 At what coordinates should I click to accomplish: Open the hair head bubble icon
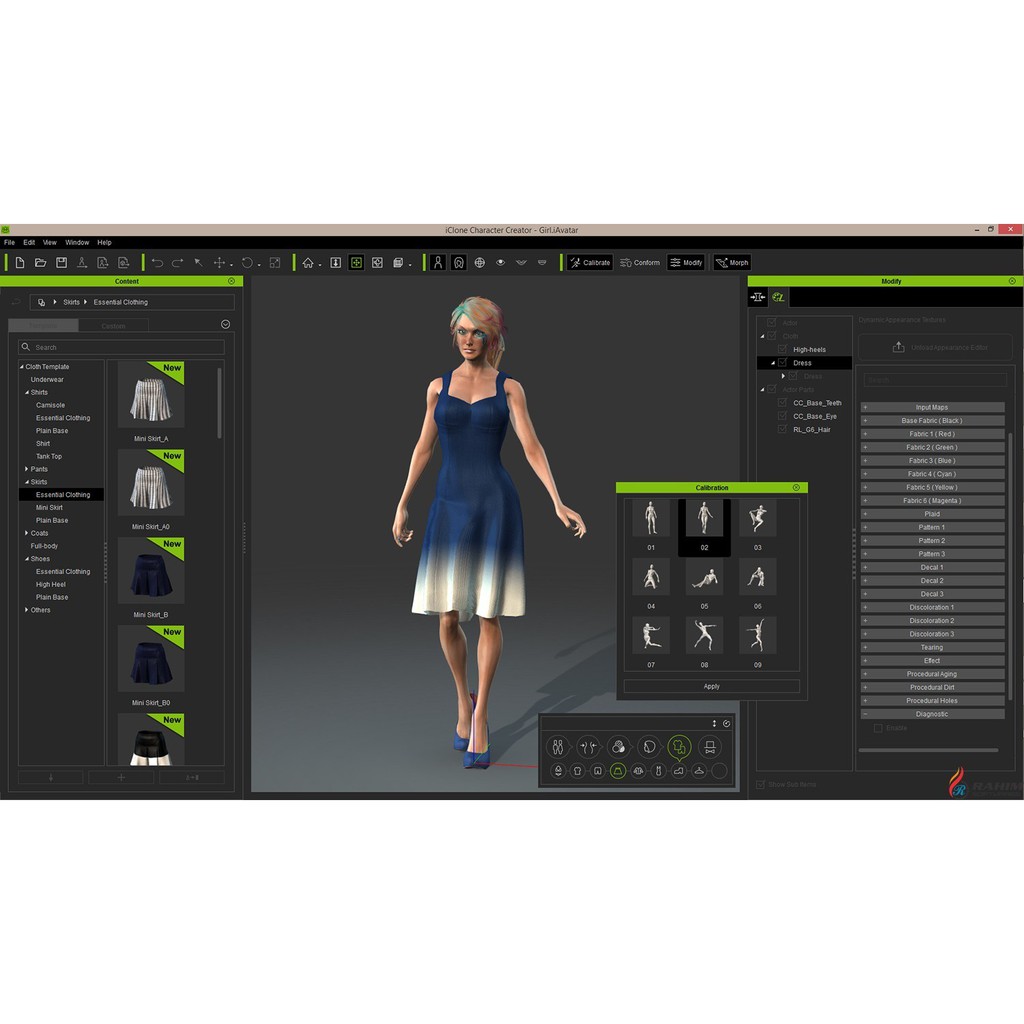coord(648,746)
